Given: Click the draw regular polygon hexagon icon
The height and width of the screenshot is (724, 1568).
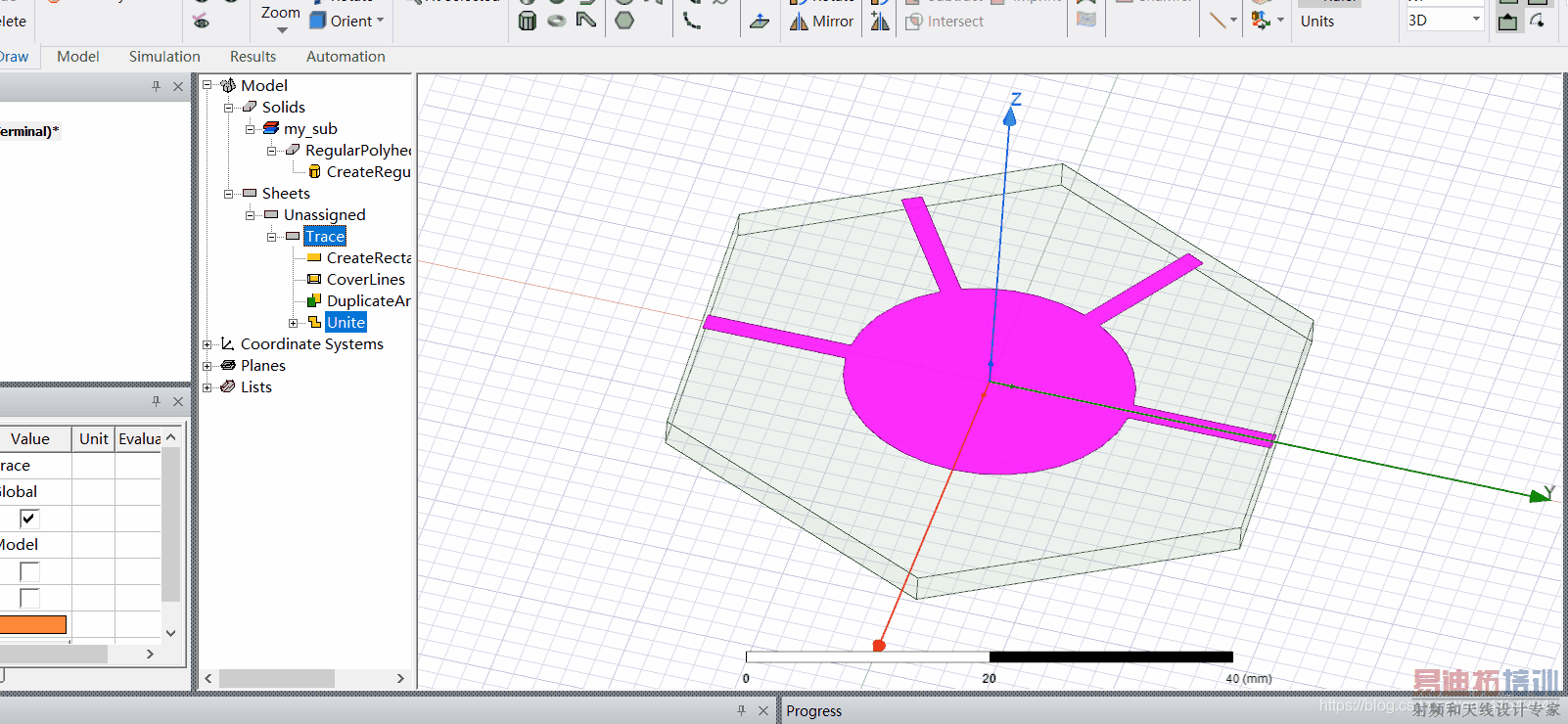Looking at the screenshot, I should tap(624, 21).
